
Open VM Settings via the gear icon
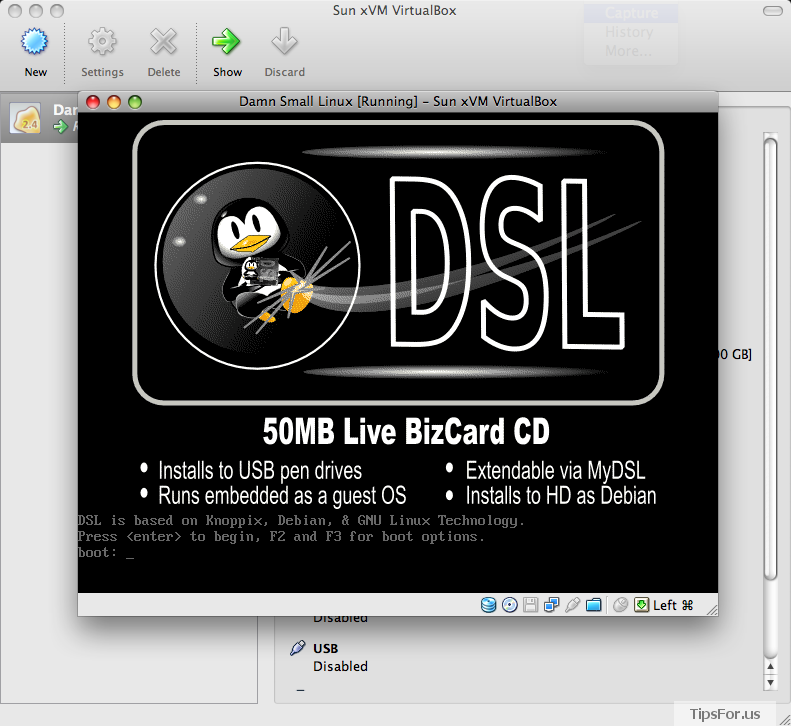click(x=102, y=41)
